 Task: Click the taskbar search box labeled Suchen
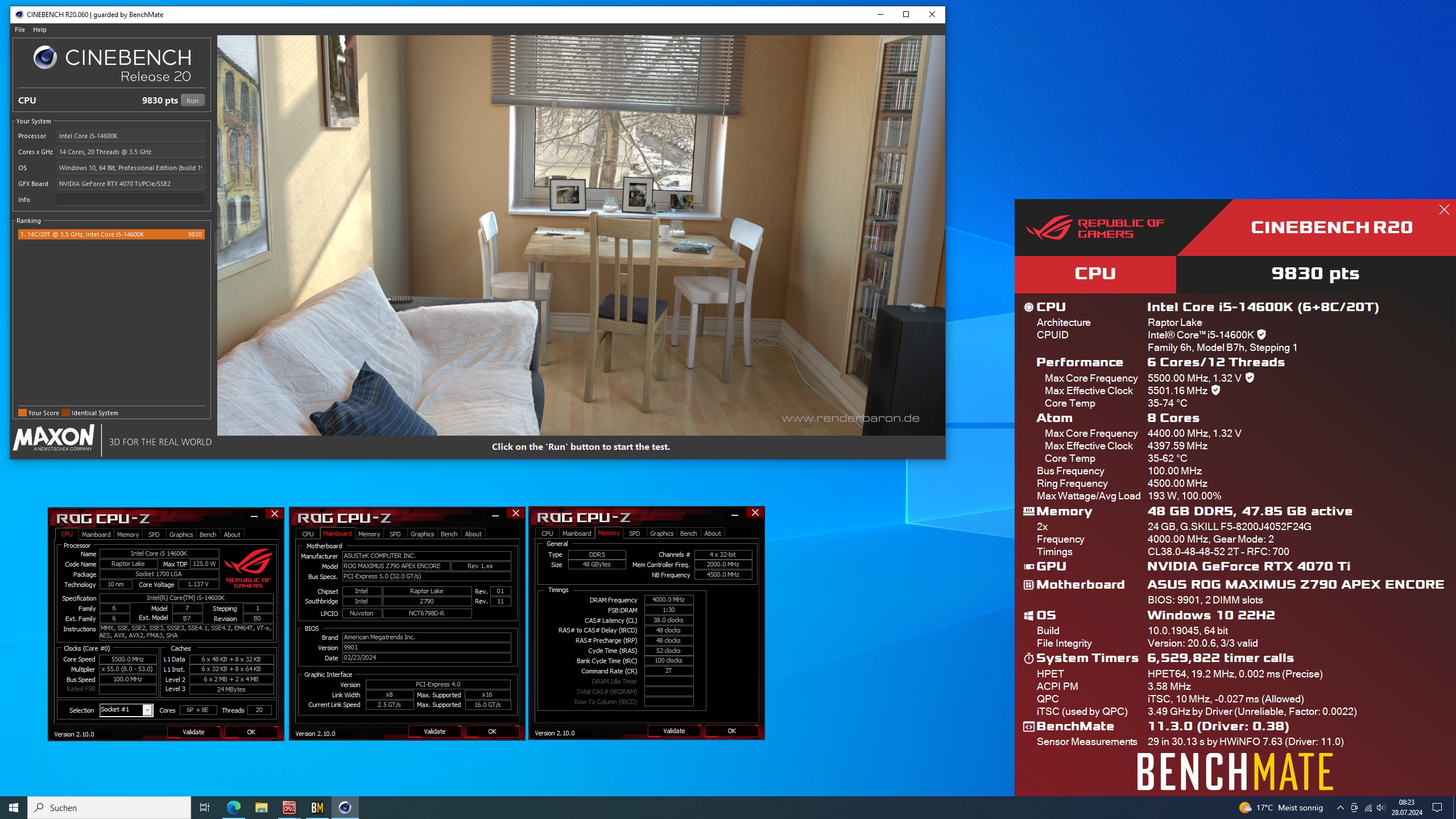coord(109,808)
